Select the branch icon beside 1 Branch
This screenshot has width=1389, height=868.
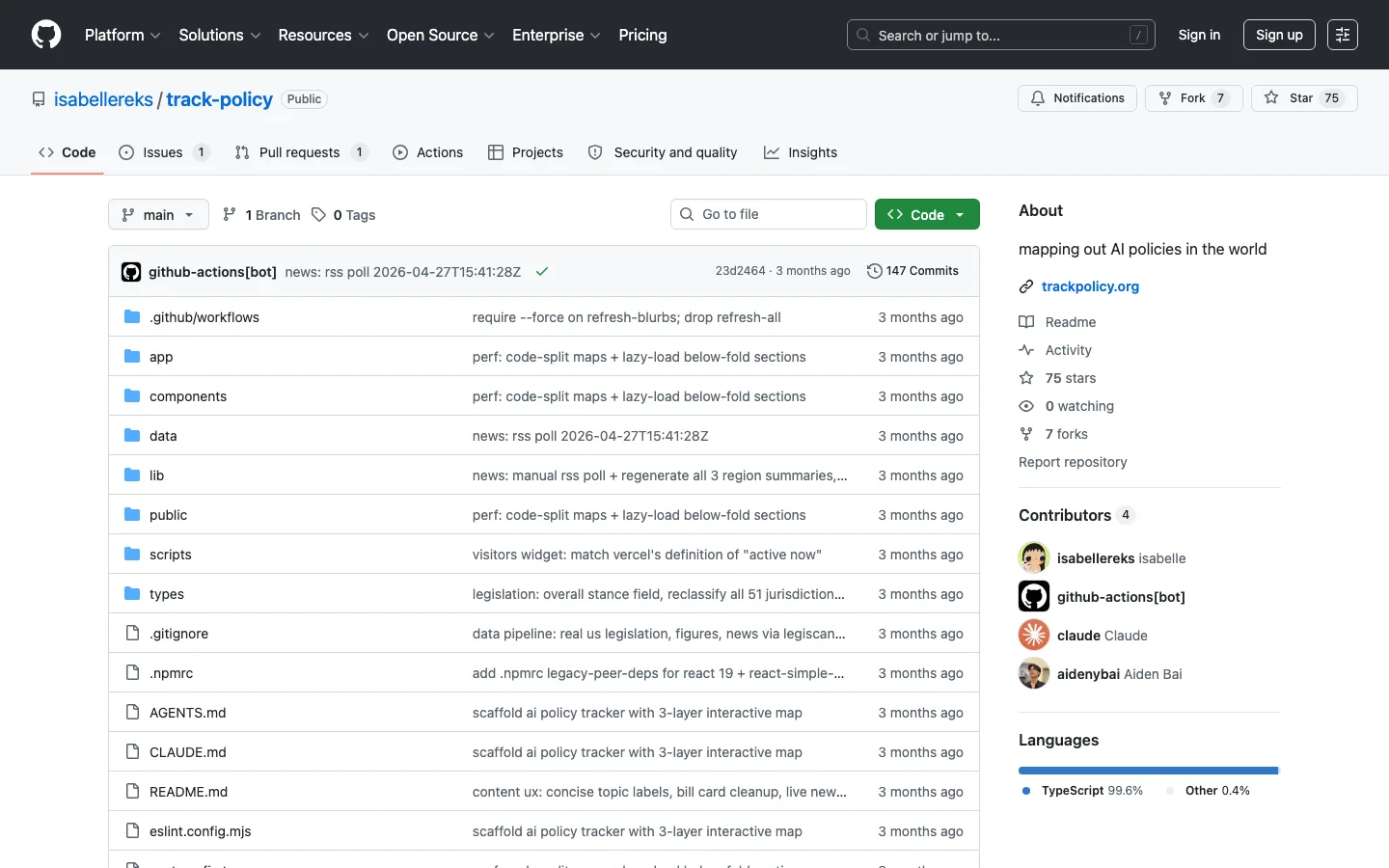click(x=229, y=214)
